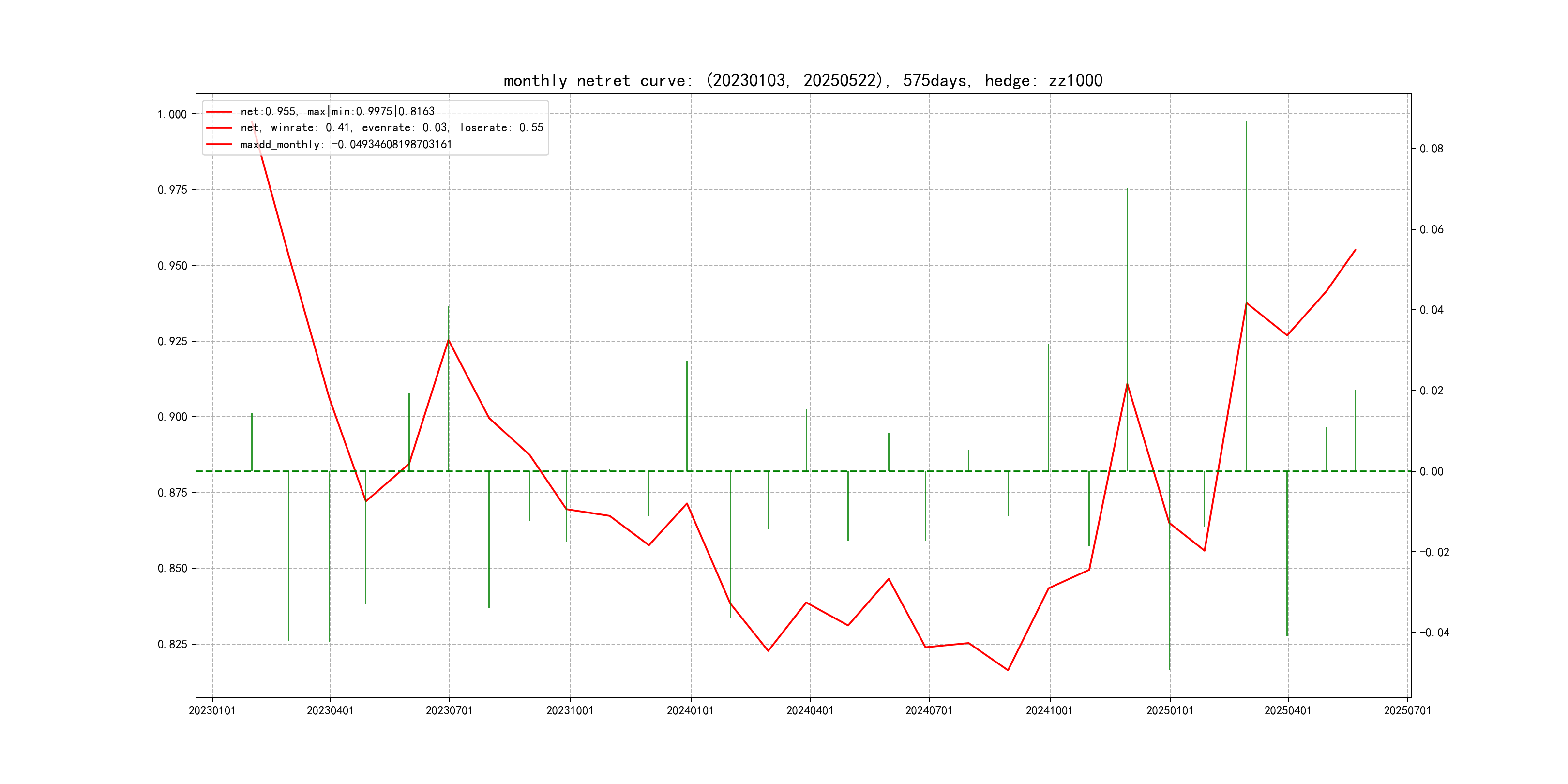Click the 20230101 x-axis date label
The height and width of the screenshot is (784, 1568).
[x=212, y=710]
